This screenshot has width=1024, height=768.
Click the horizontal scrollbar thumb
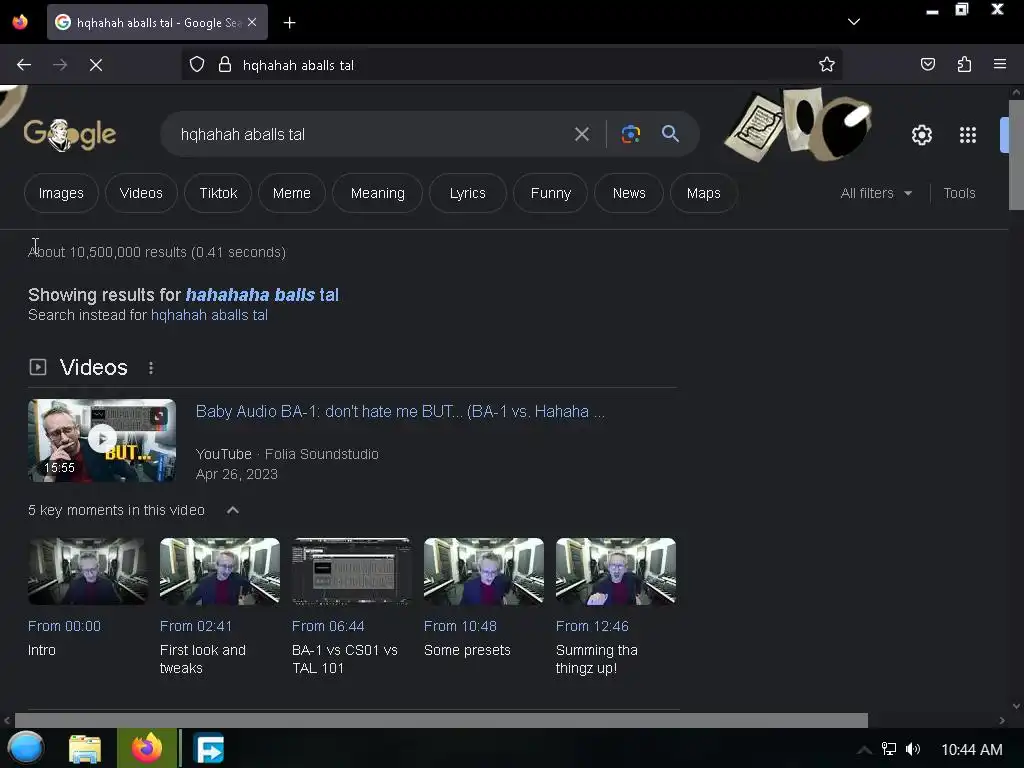(x=441, y=720)
